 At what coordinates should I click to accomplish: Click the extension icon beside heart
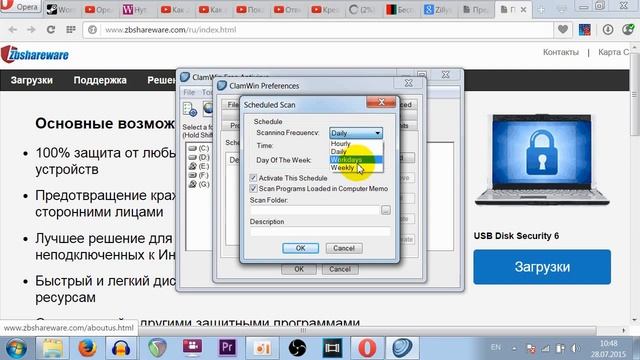[585, 30]
